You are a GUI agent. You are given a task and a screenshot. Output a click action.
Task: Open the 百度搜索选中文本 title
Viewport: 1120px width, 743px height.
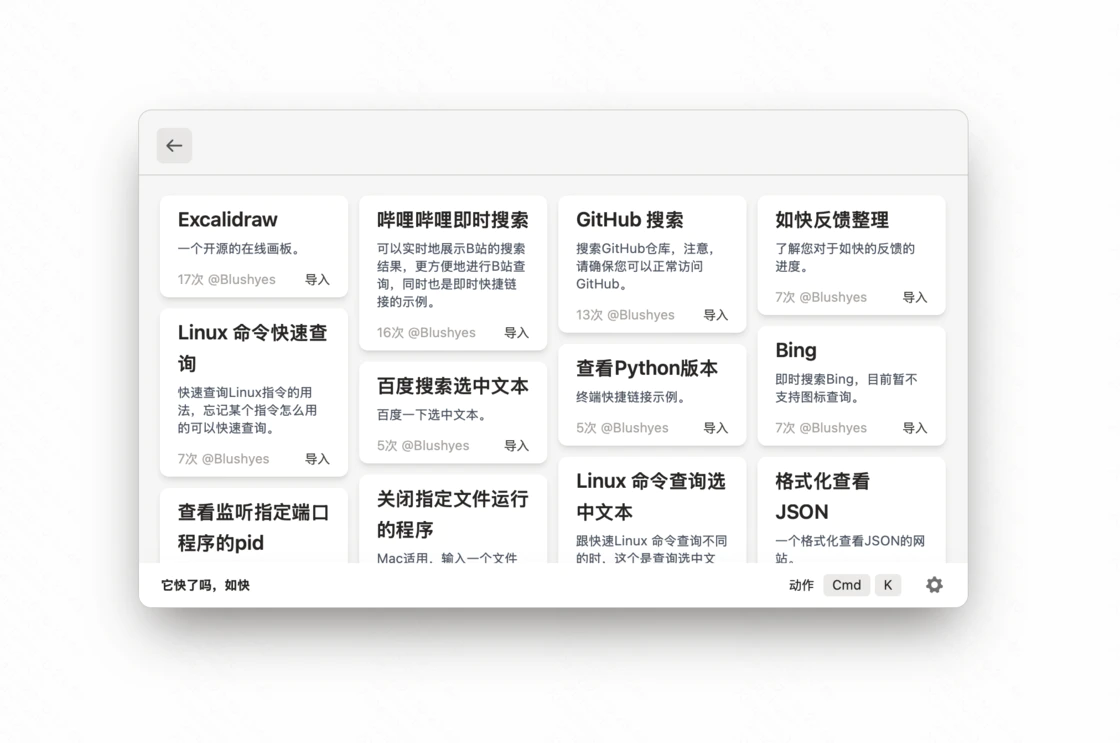click(453, 386)
